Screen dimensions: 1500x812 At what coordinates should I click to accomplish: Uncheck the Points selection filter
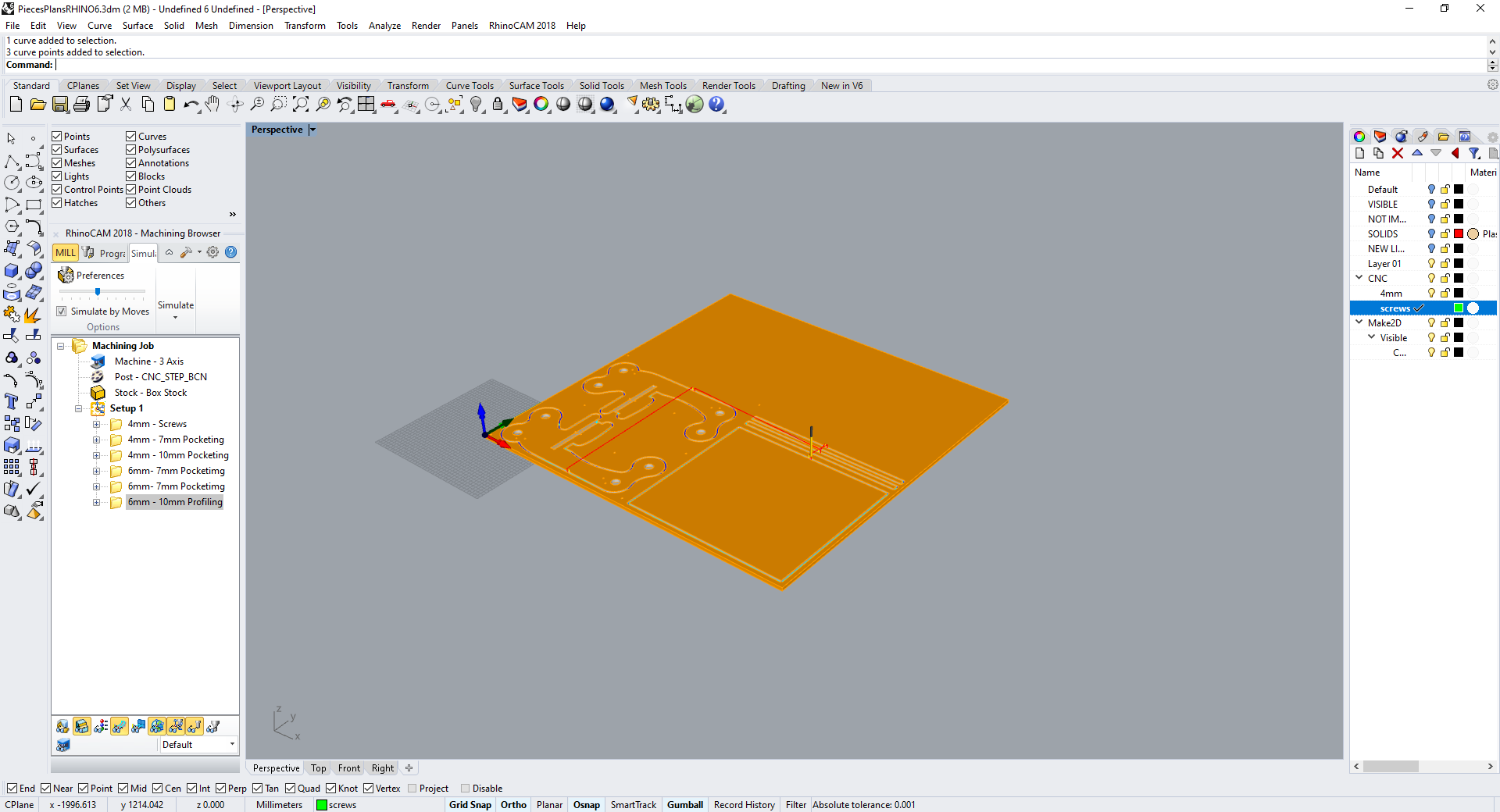pos(57,137)
